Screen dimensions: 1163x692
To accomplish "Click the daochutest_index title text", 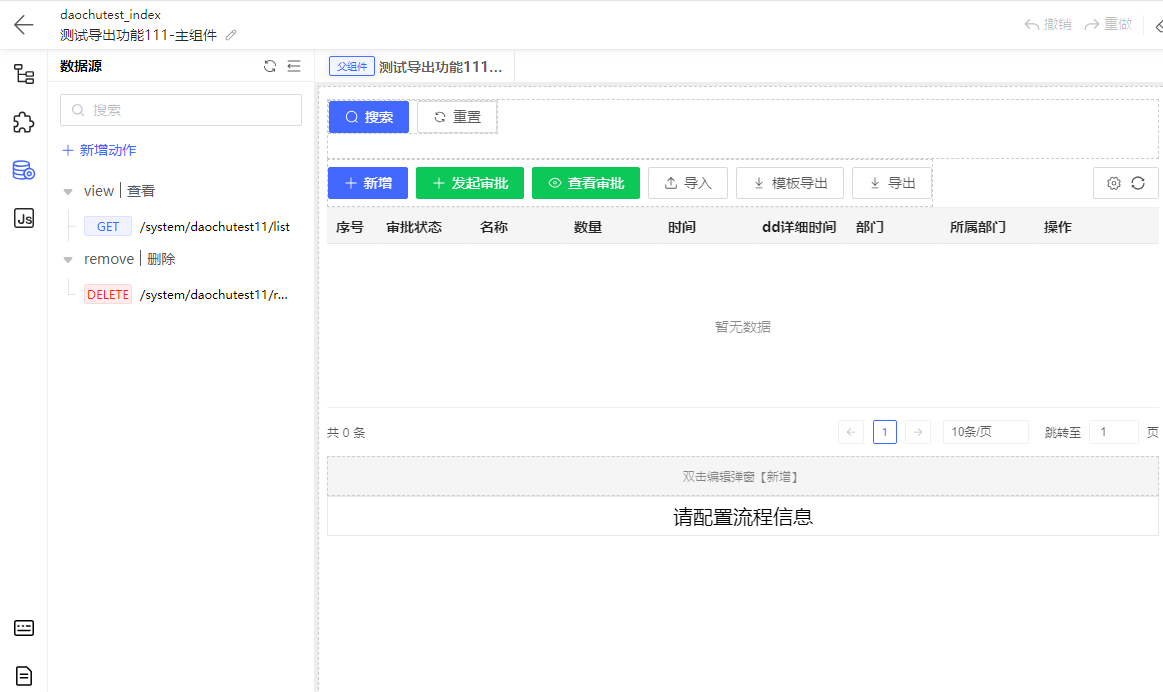I will click(111, 15).
